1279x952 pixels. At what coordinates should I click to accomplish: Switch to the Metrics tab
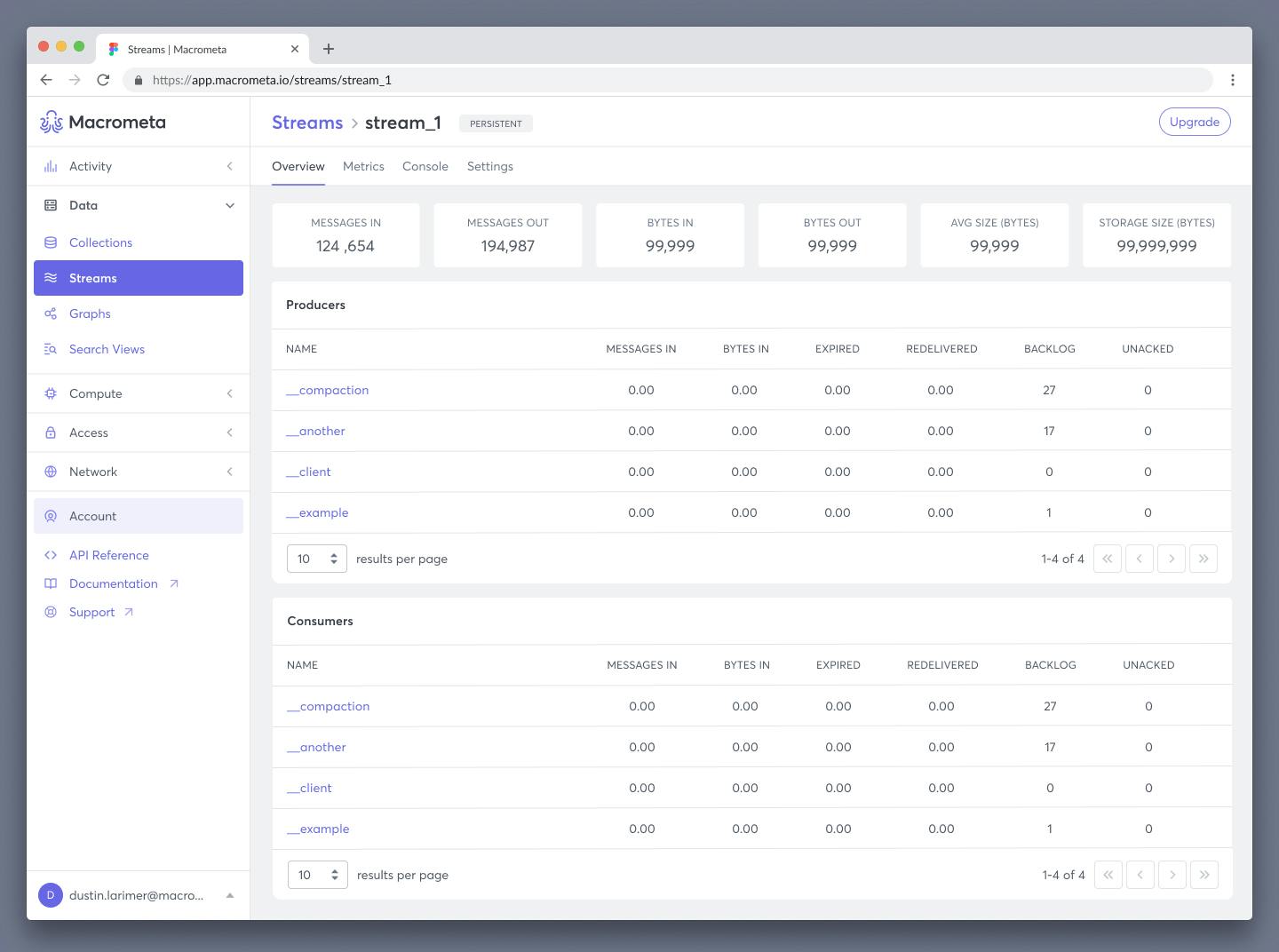tap(363, 166)
